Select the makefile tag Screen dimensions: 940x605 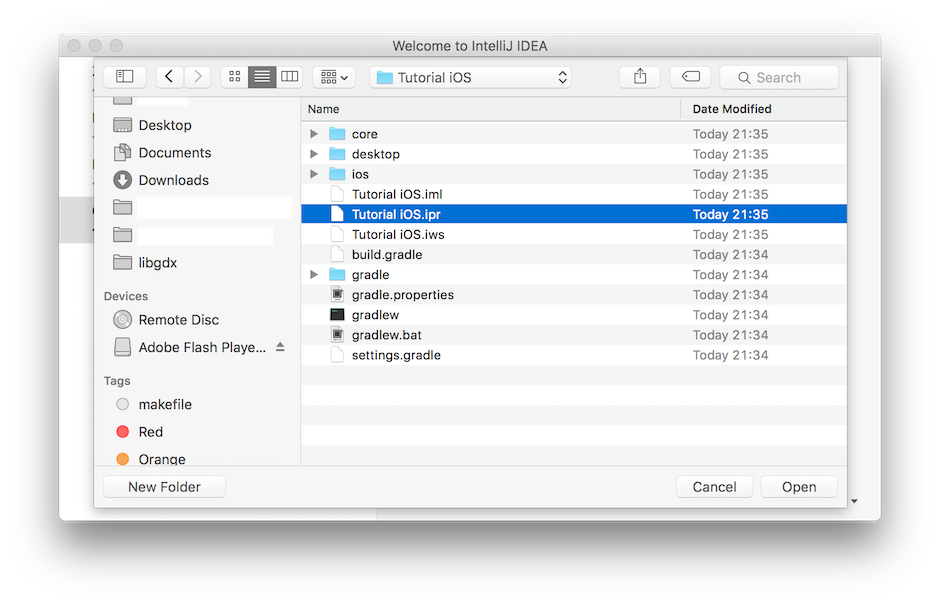click(153, 405)
